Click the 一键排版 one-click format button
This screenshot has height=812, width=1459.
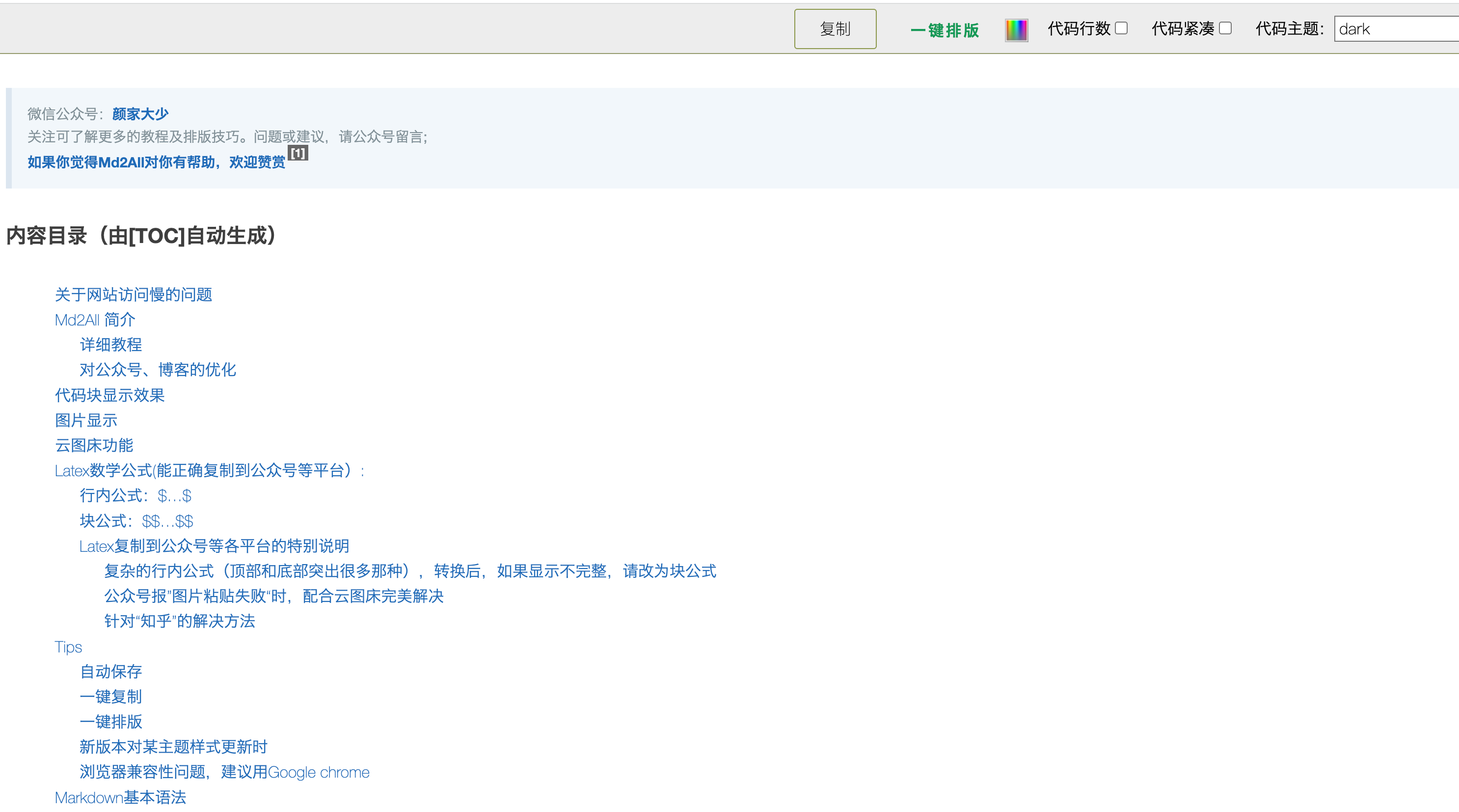(945, 30)
